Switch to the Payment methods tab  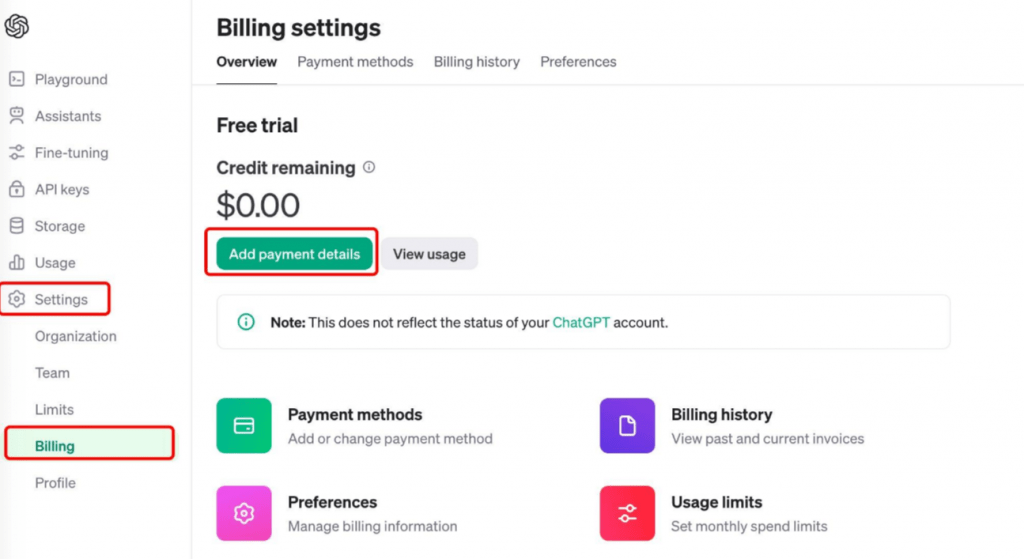click(355, 62)
